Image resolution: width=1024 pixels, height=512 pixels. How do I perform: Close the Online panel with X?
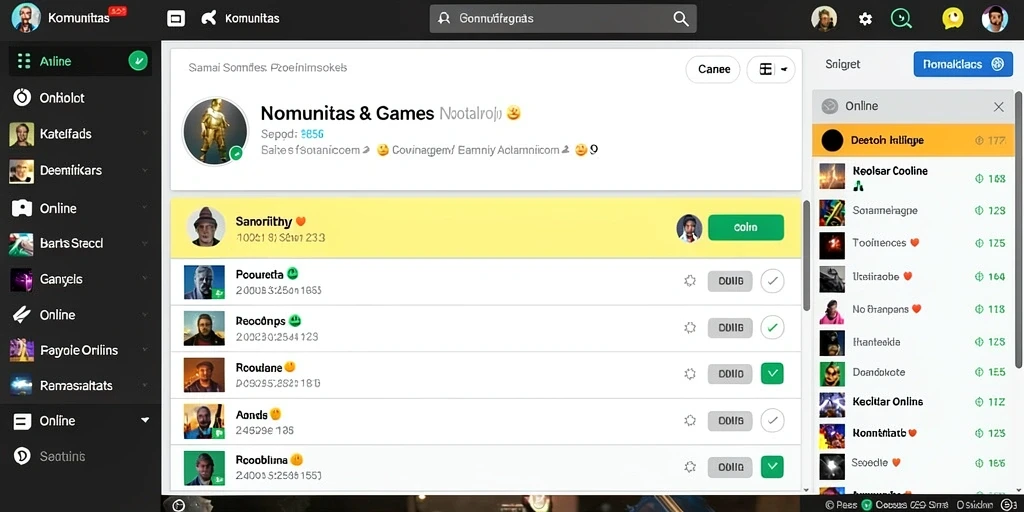click(x=999, y=106)
